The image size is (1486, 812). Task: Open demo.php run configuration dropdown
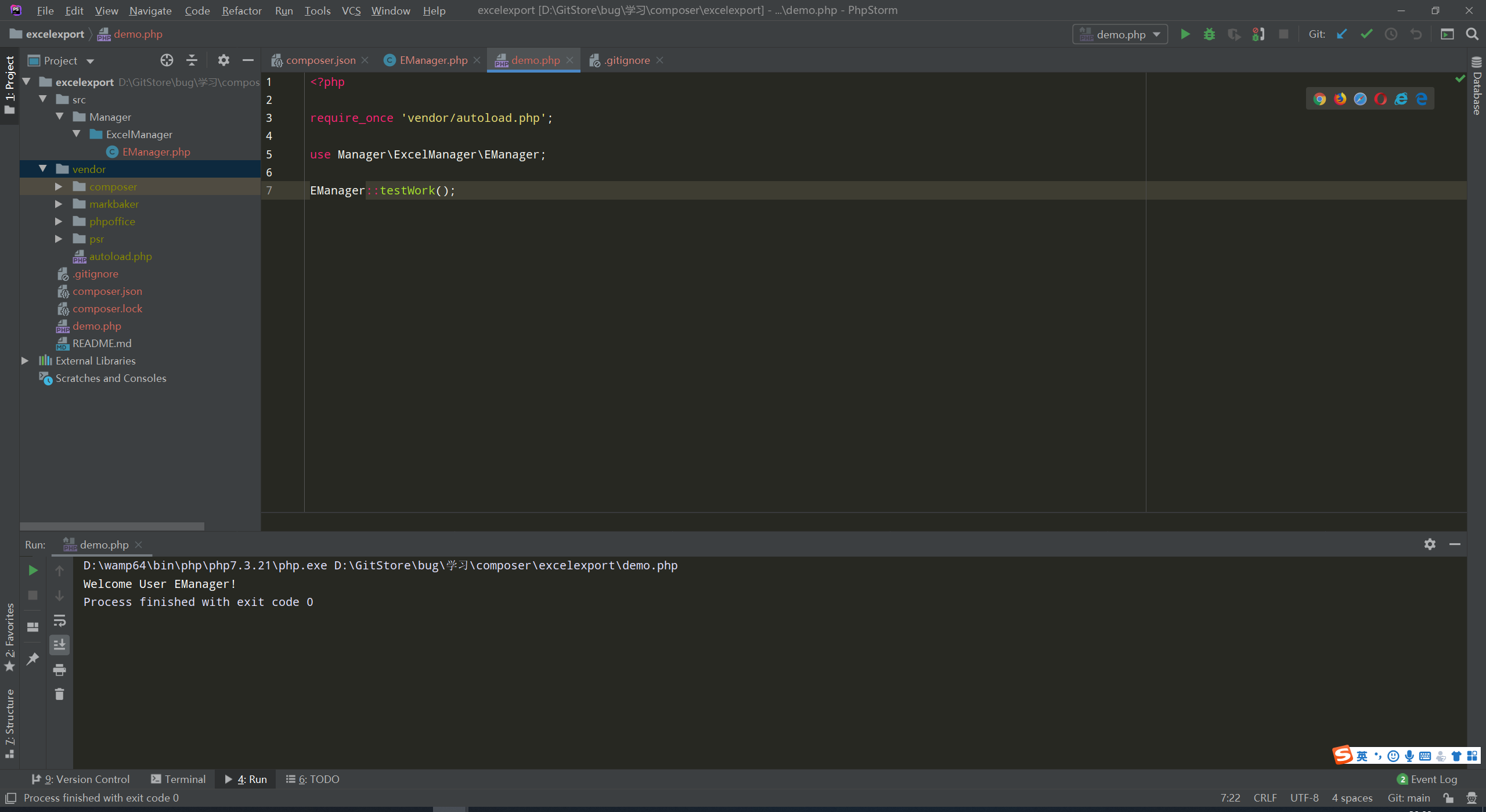click(x=1120, y=34)
